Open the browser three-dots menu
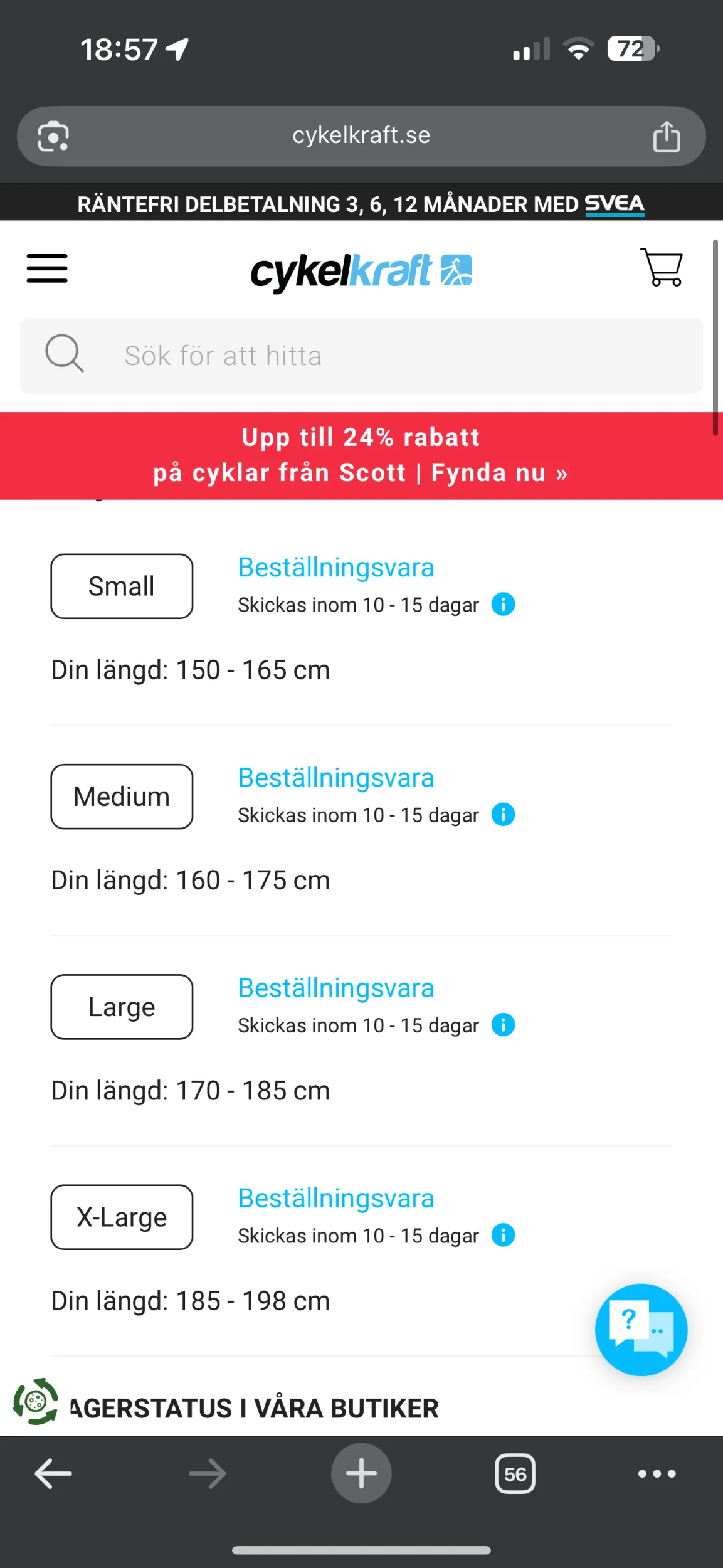Screen dimensions: 723x1568 [657, 1473]
